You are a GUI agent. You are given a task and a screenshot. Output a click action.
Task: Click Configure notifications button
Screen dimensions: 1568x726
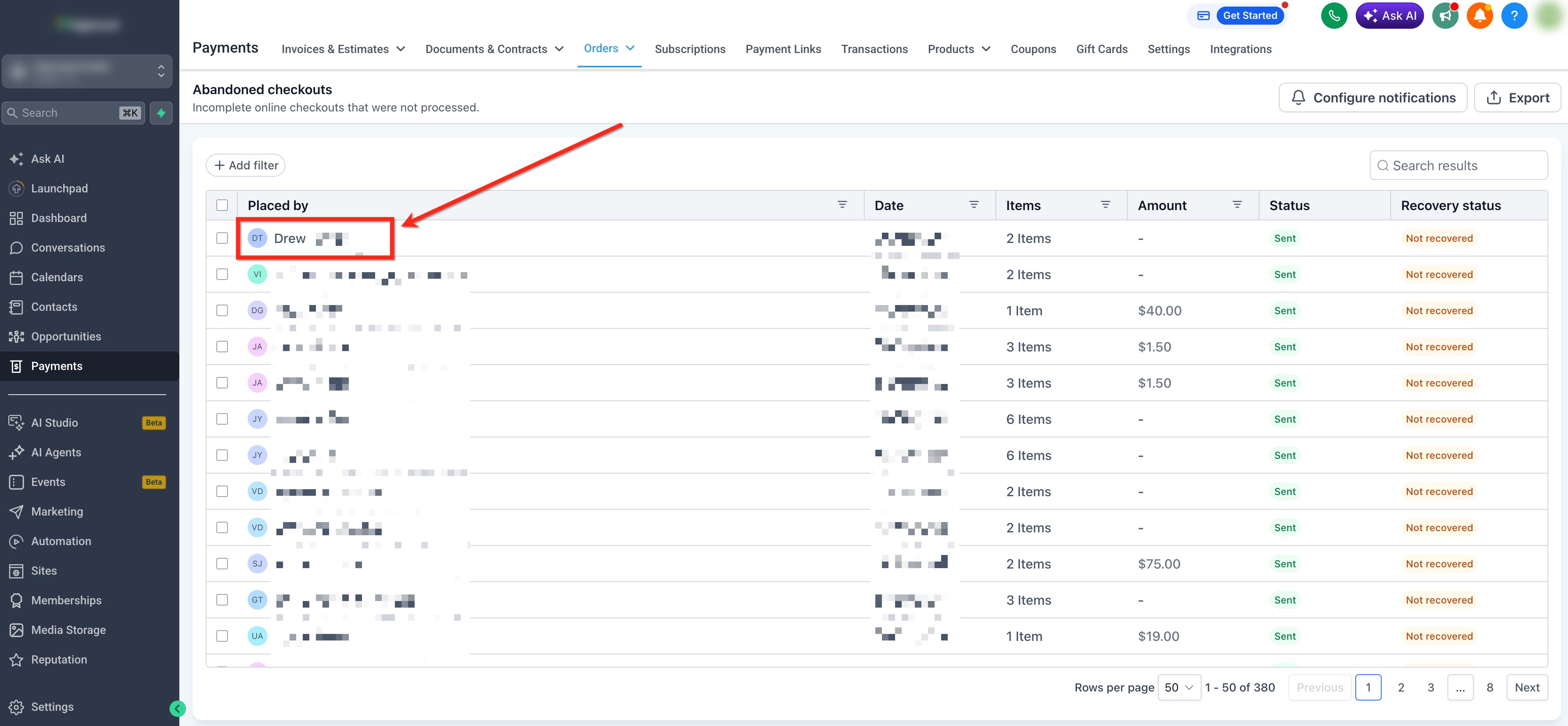point(1373,98)
